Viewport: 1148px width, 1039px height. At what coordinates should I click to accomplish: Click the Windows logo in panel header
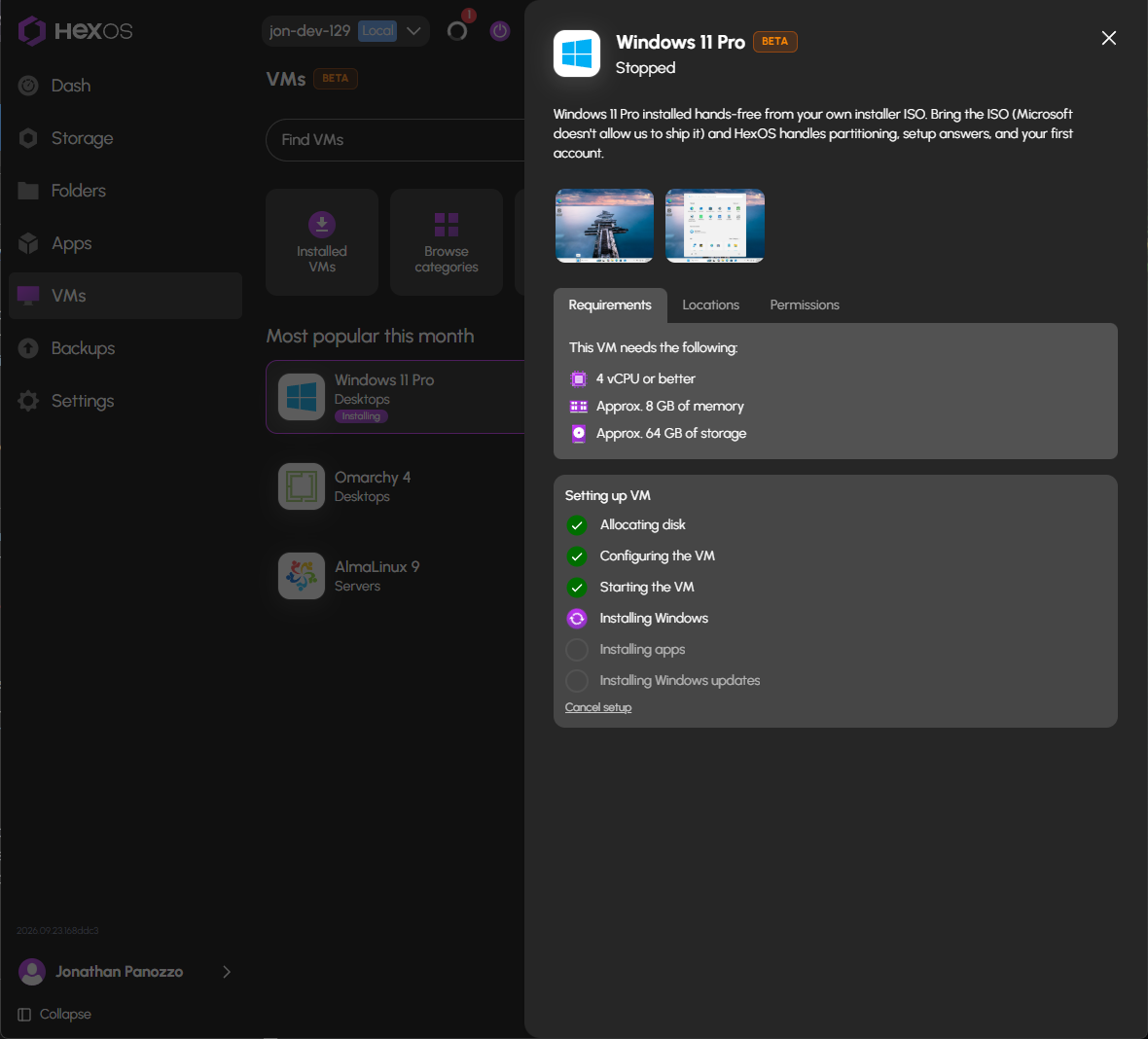[x=577, y=54]
